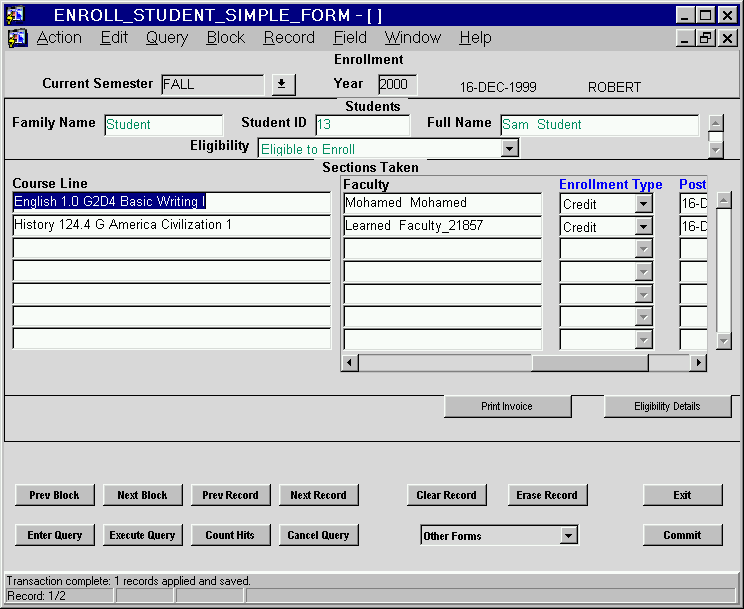The height and width of the screenshot is (609, 744).
Task: Open the Record menu
Action: tap(289, 37)
